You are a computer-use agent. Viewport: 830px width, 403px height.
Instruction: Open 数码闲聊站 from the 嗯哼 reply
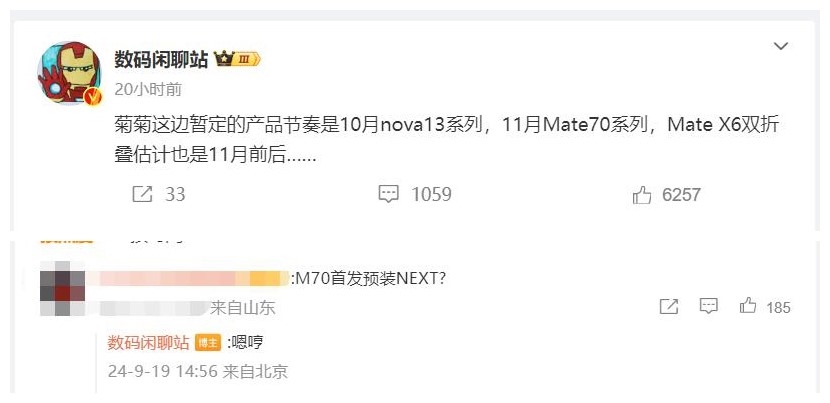pos(148,343)
